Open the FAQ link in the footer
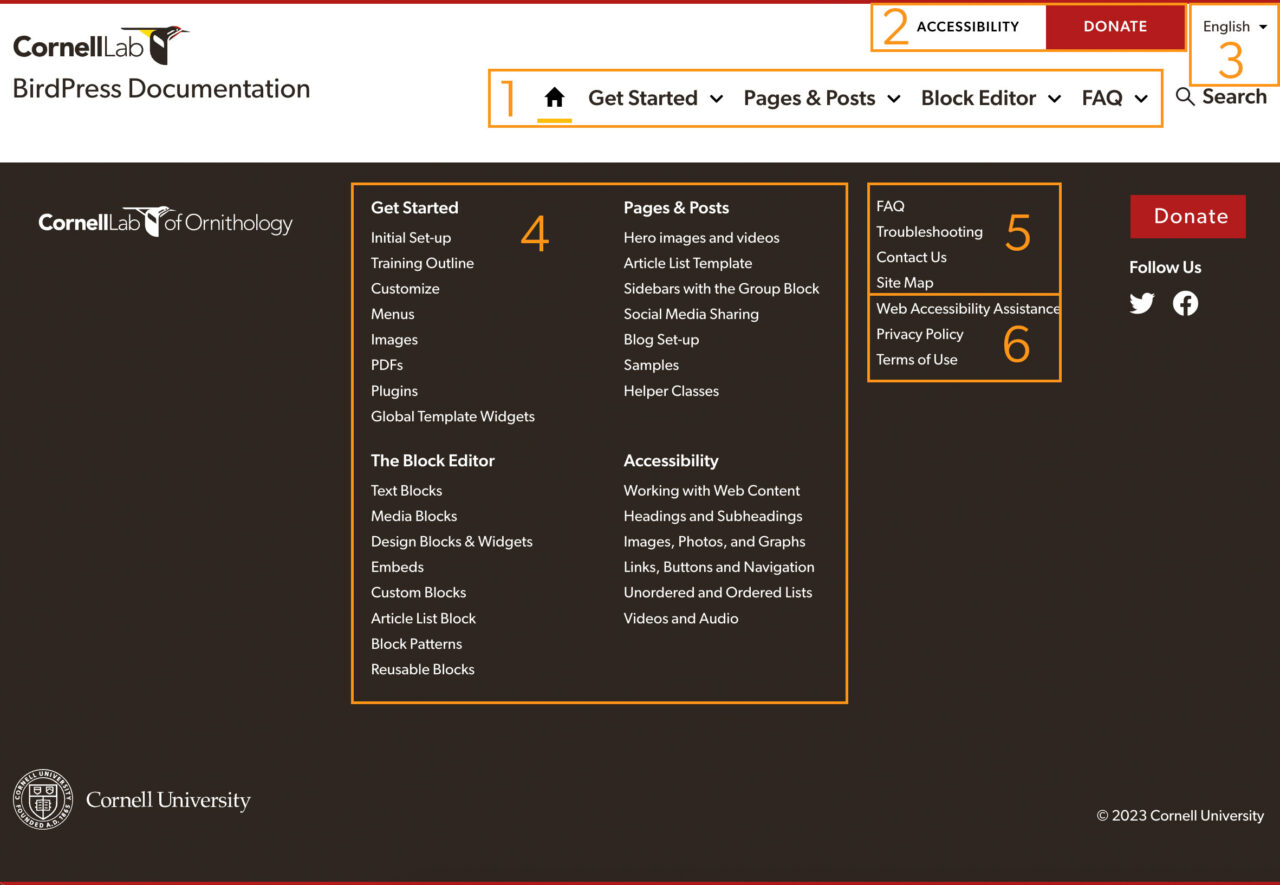The height and width of the screenshot is (885, 1280). (x=890, y=206)
